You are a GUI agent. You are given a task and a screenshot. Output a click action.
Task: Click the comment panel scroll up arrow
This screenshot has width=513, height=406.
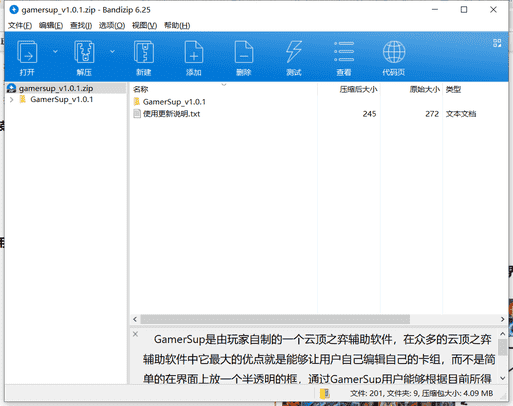pos(502,334)
